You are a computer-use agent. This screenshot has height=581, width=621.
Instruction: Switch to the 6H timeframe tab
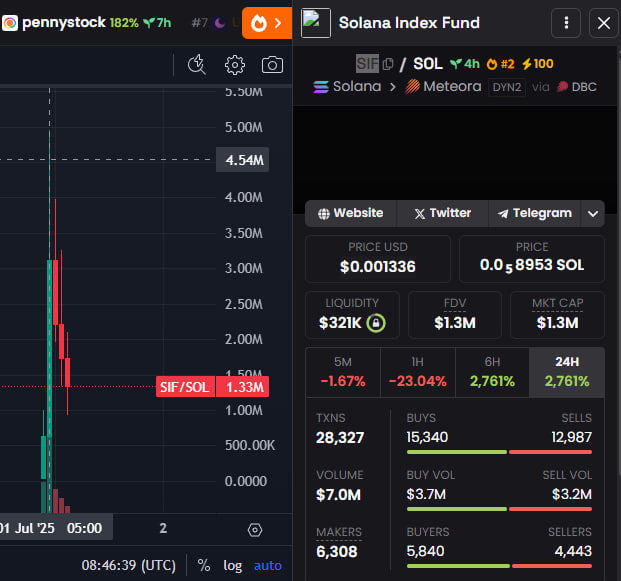click(x=492, y=373)
